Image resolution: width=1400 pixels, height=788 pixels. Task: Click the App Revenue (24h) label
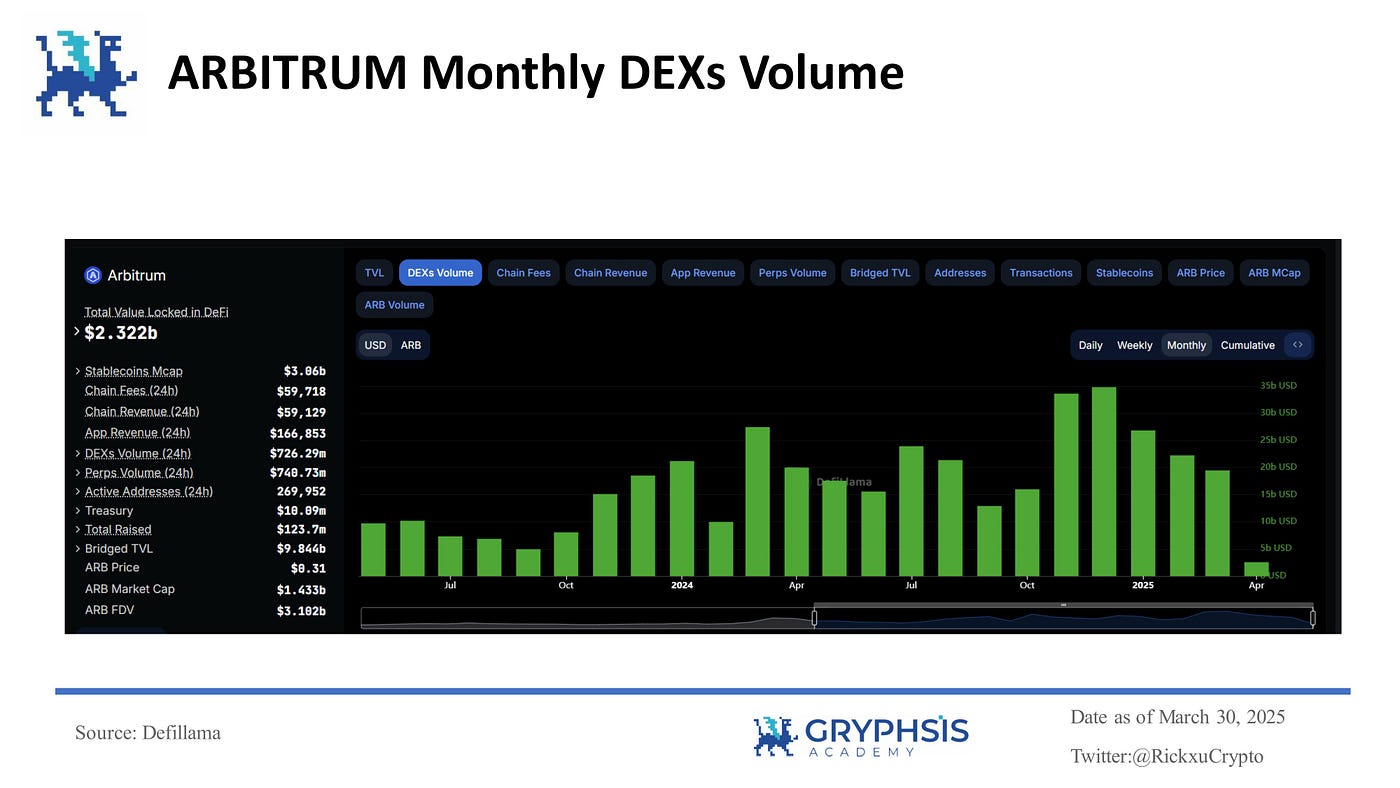(137, 433)
